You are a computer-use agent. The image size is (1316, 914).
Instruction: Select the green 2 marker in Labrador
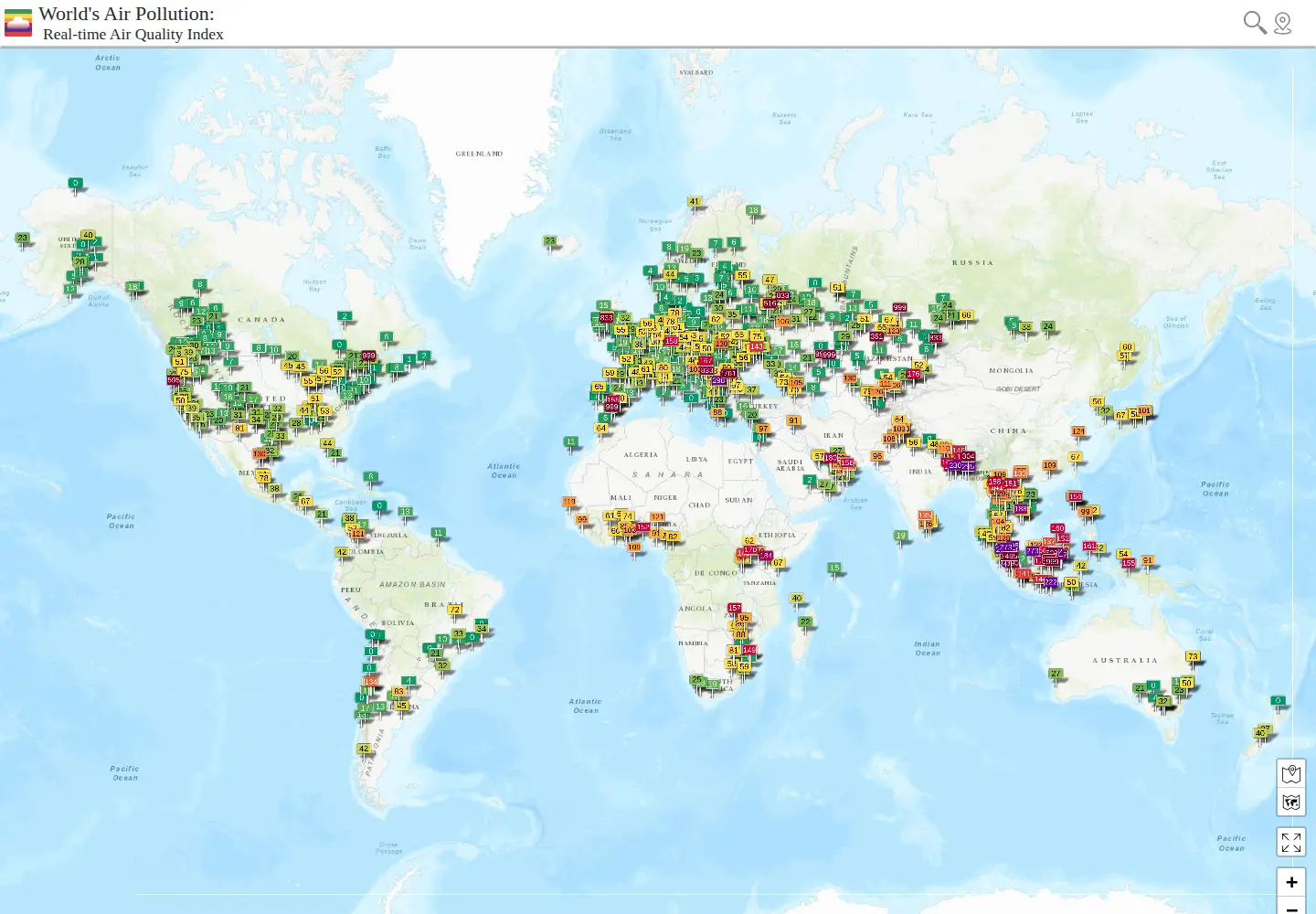[x=345, y=315]
